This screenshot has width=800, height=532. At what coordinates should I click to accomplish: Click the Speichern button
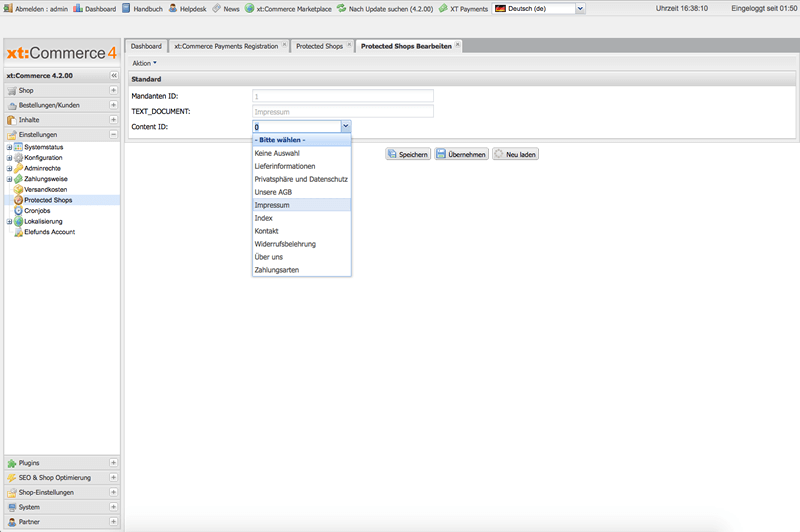click(408, 154)
